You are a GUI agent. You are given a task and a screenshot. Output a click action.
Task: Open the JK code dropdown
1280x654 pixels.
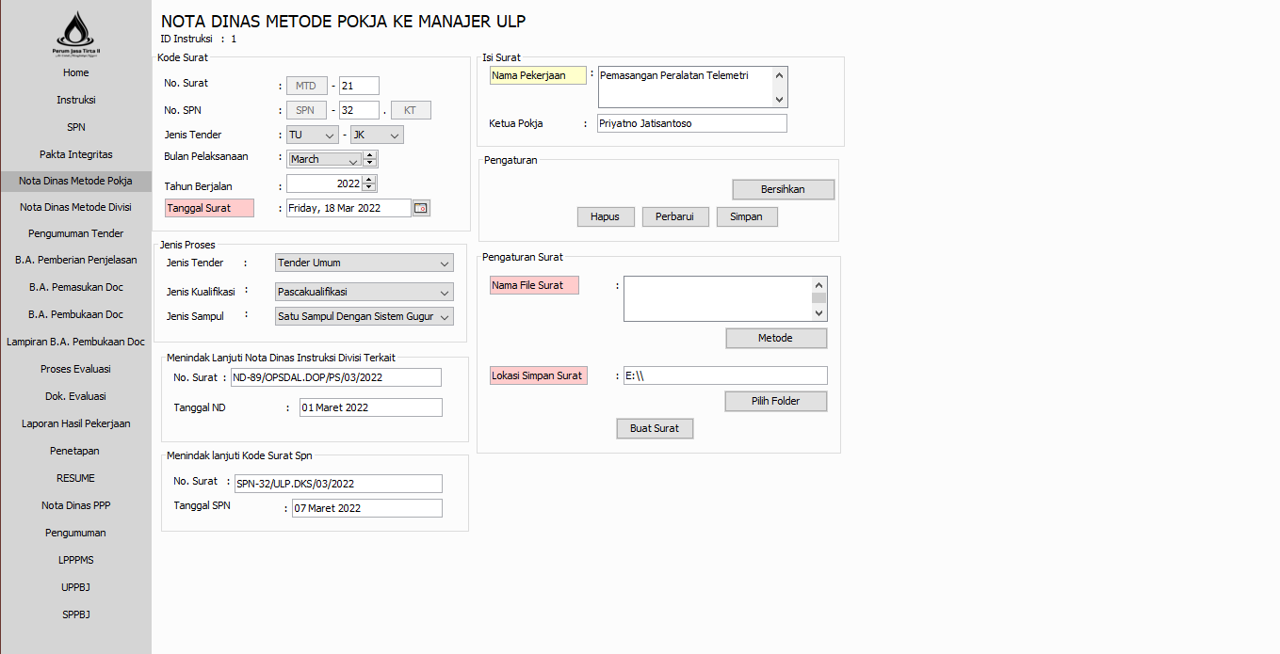tap(394, 135)
